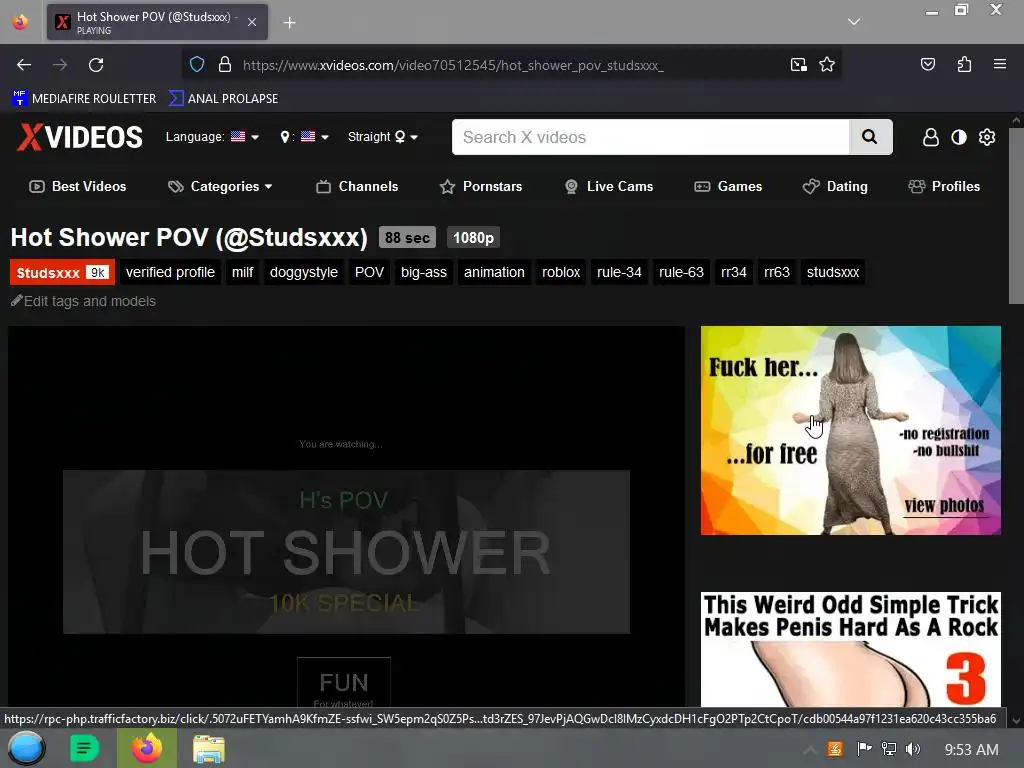Open a new browser tab
This screenshot has width=1024, height=768.
pos(289,23)
